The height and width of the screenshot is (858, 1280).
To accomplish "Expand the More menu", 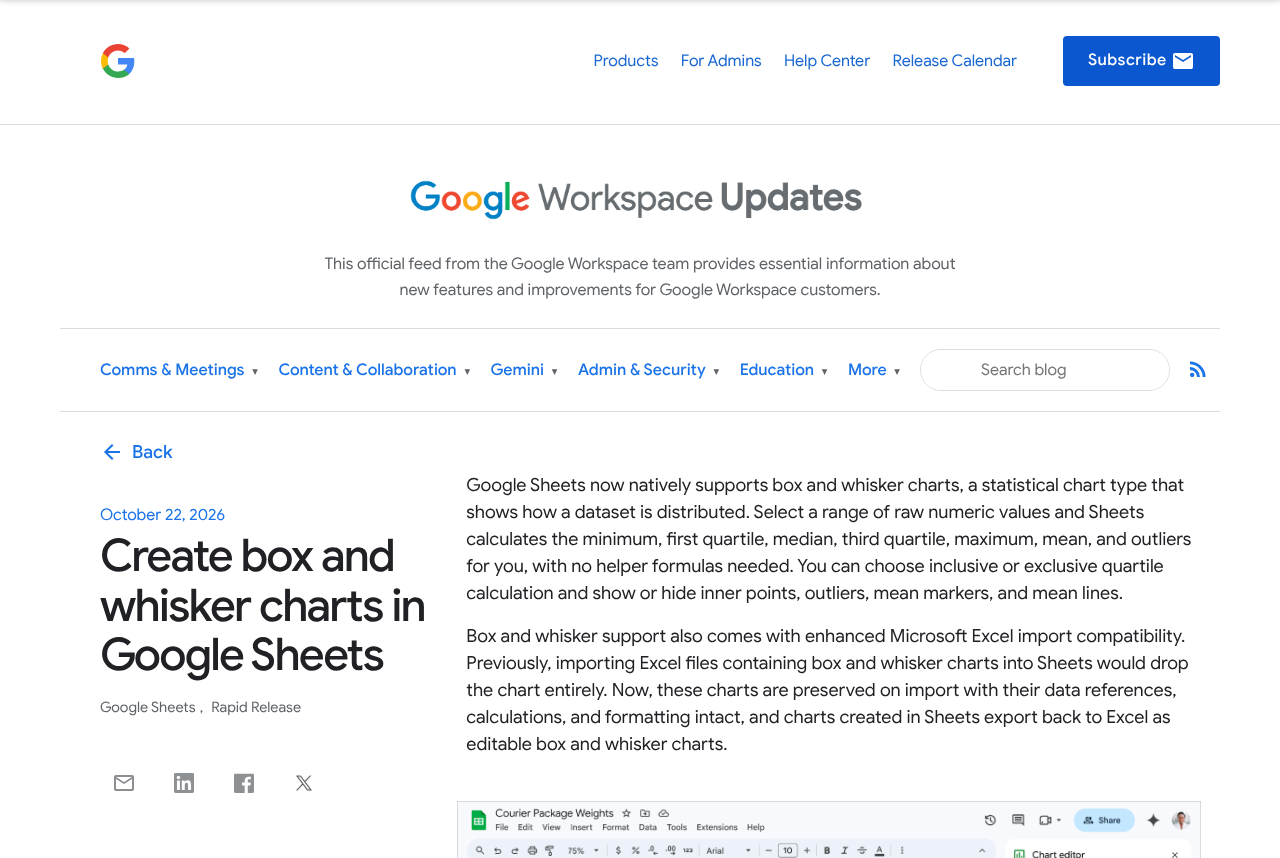I will tap(874, 370).
